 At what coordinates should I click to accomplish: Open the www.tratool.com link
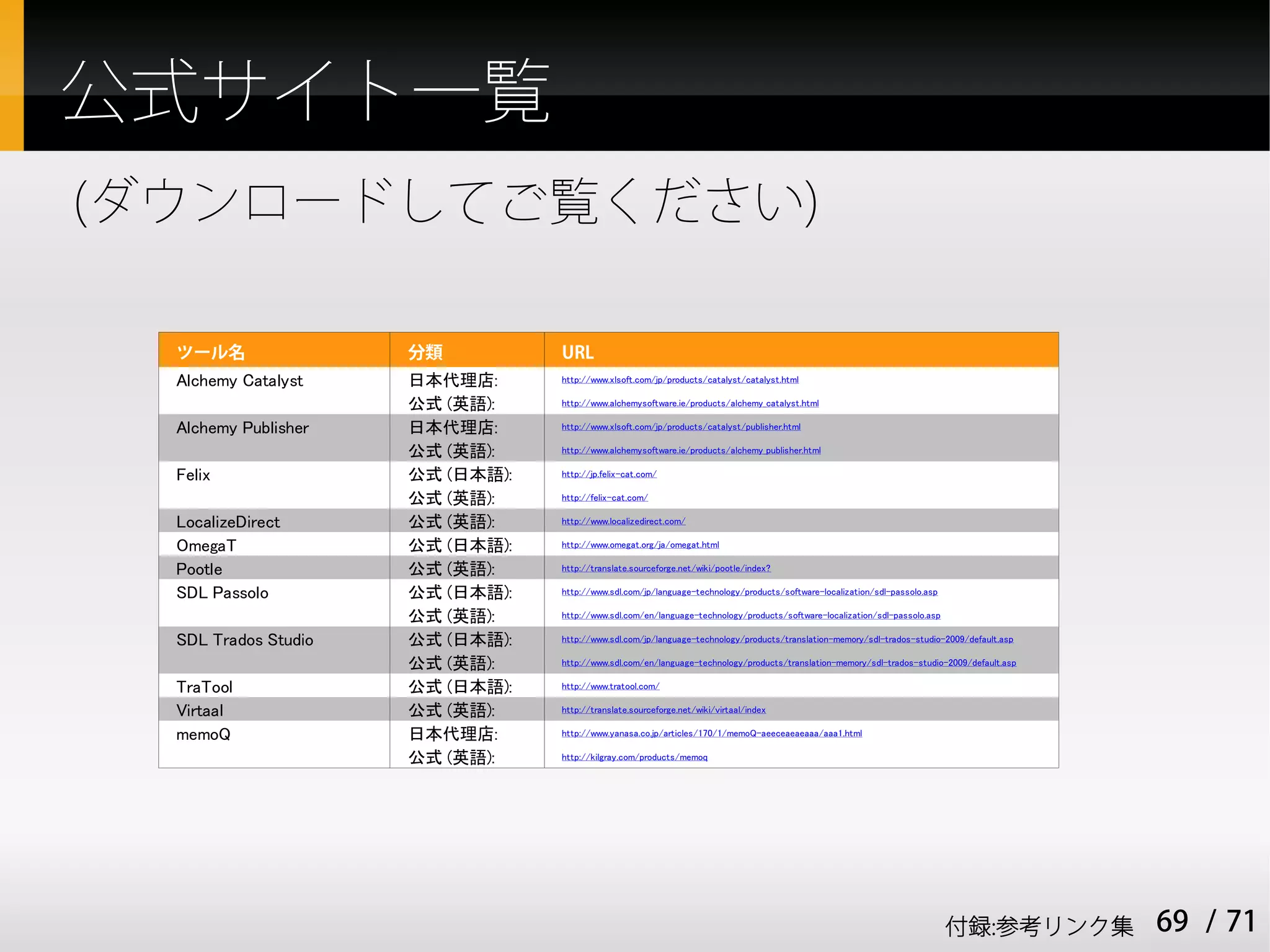click(x=610, y=686)
